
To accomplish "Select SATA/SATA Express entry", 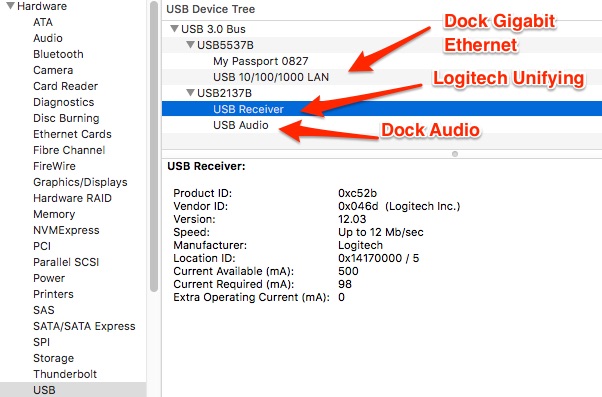I will pos(84,326).
